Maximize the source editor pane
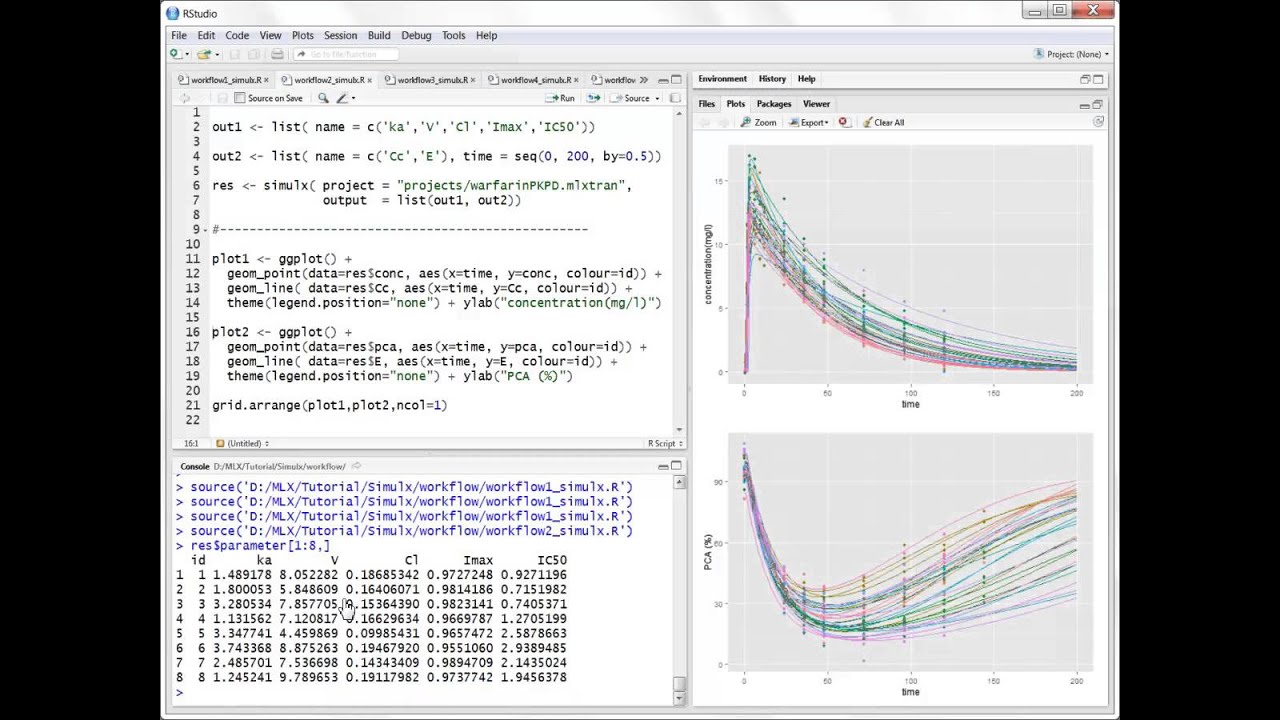Image resolution: width=1280 pixels, height=720 pixels. pos(677,79)
